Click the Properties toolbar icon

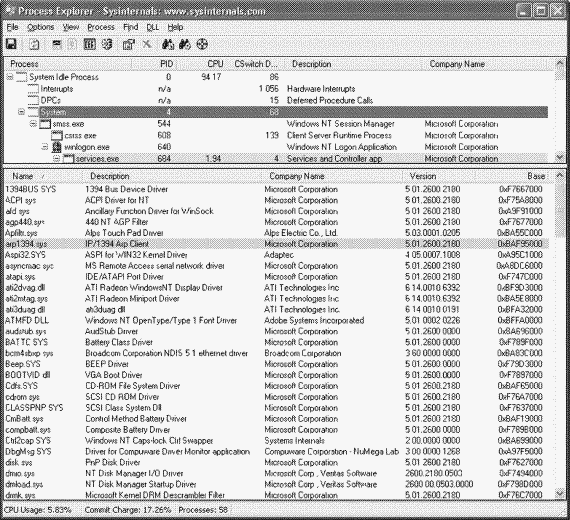[x=129, y=44]
